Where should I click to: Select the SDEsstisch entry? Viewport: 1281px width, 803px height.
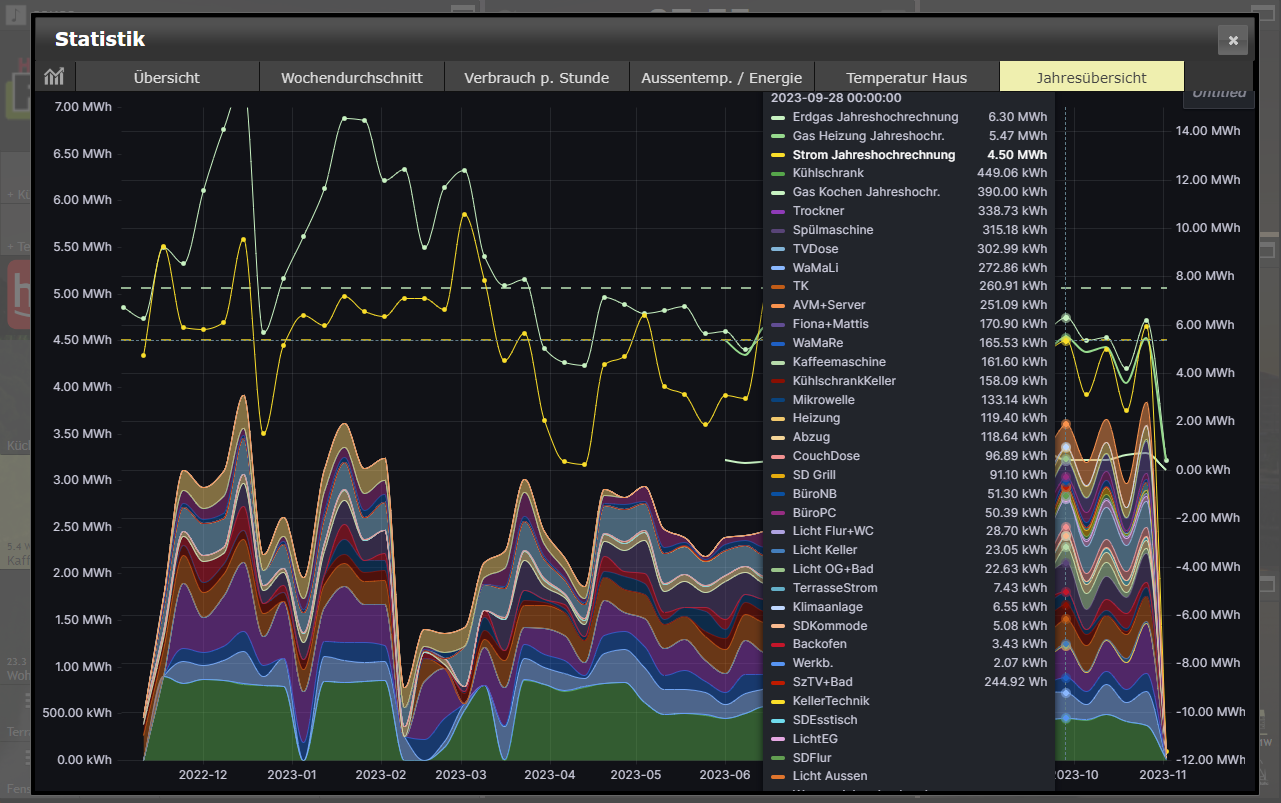point(909,720)
